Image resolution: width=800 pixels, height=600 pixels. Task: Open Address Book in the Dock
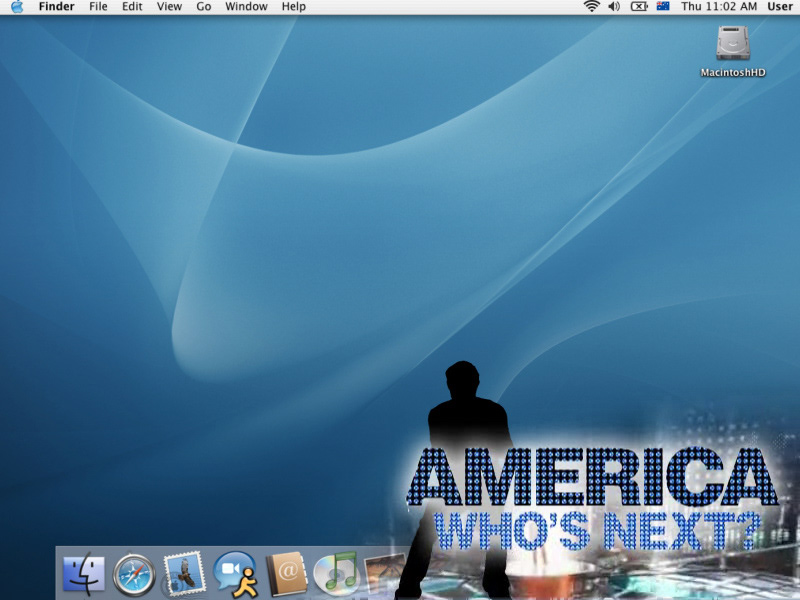point(286,574)
